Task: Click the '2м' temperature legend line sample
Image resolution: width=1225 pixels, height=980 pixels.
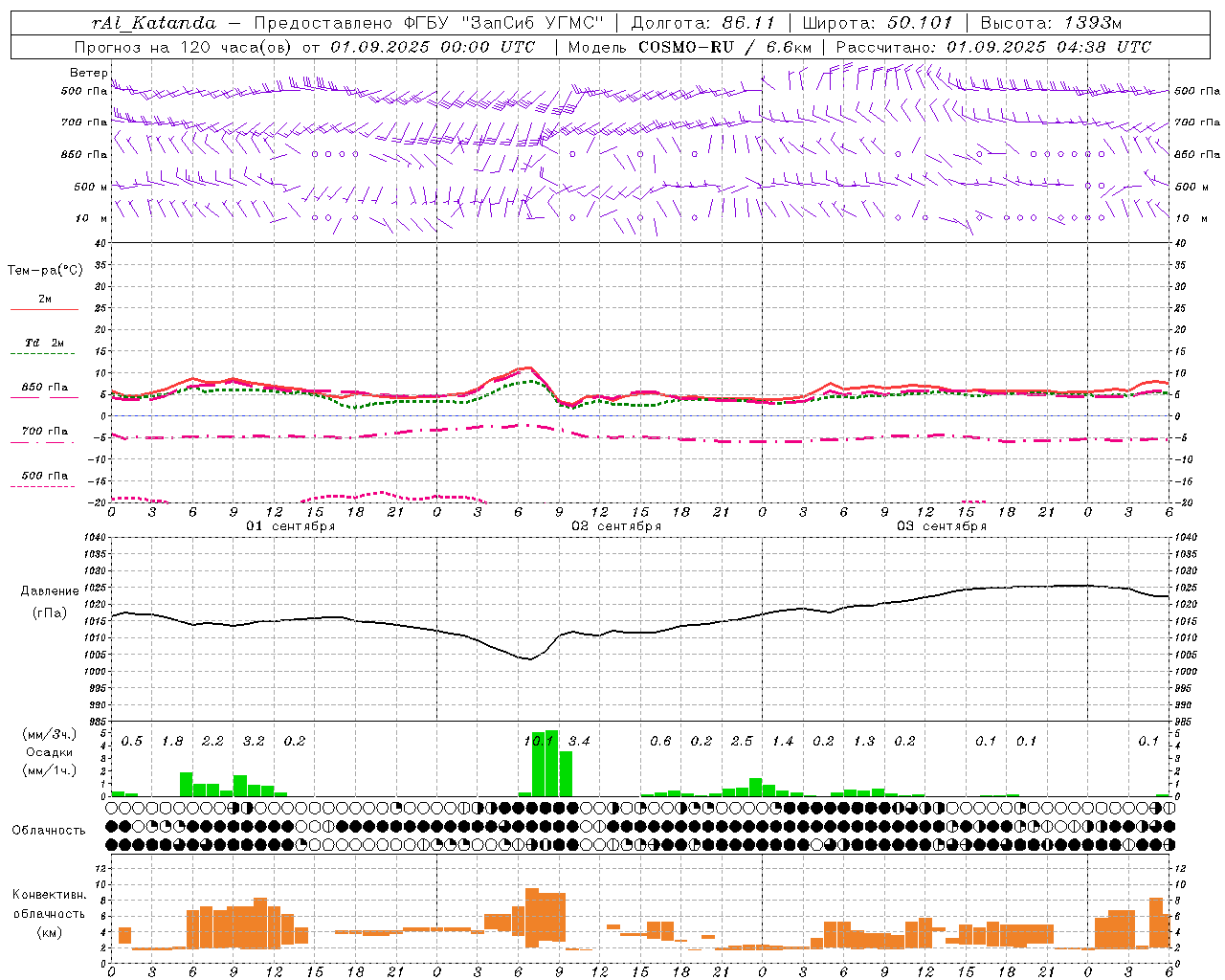Action: pos(44,309)
